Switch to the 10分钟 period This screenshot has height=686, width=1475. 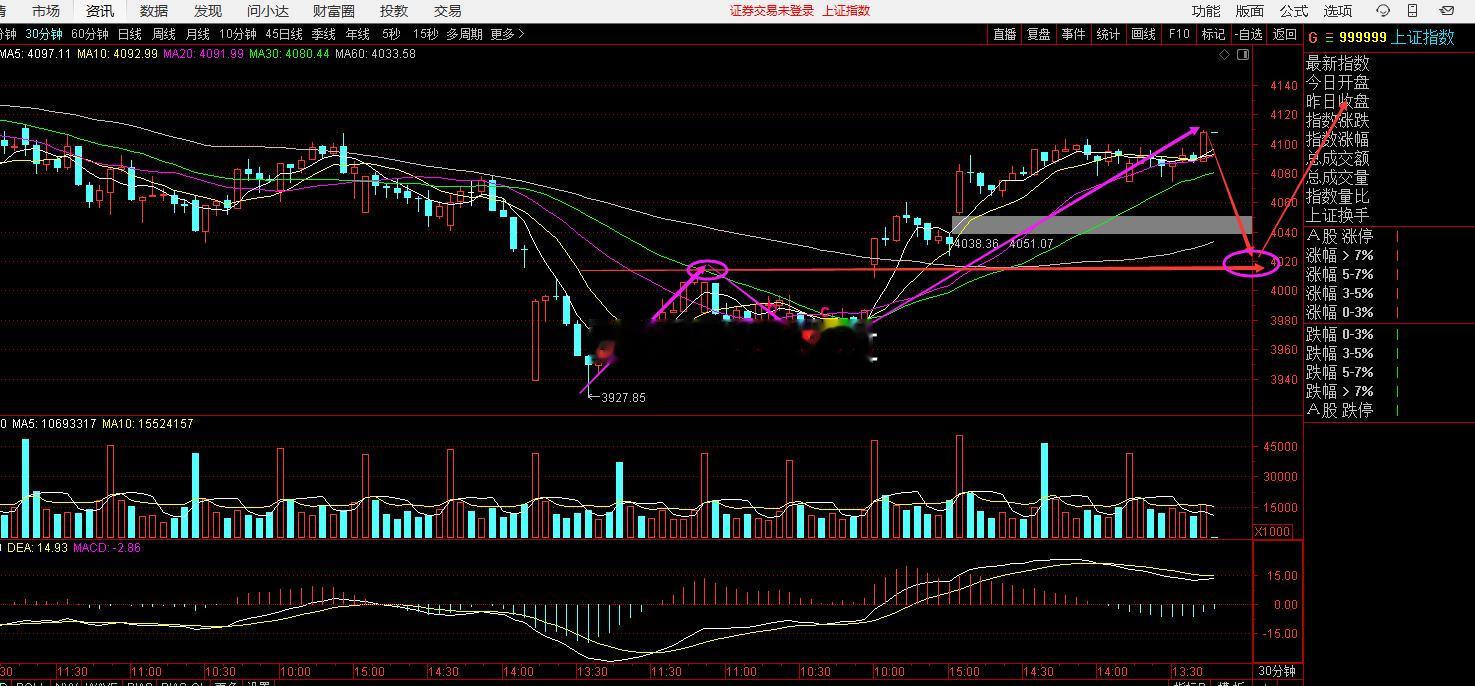tap(238, 34)
